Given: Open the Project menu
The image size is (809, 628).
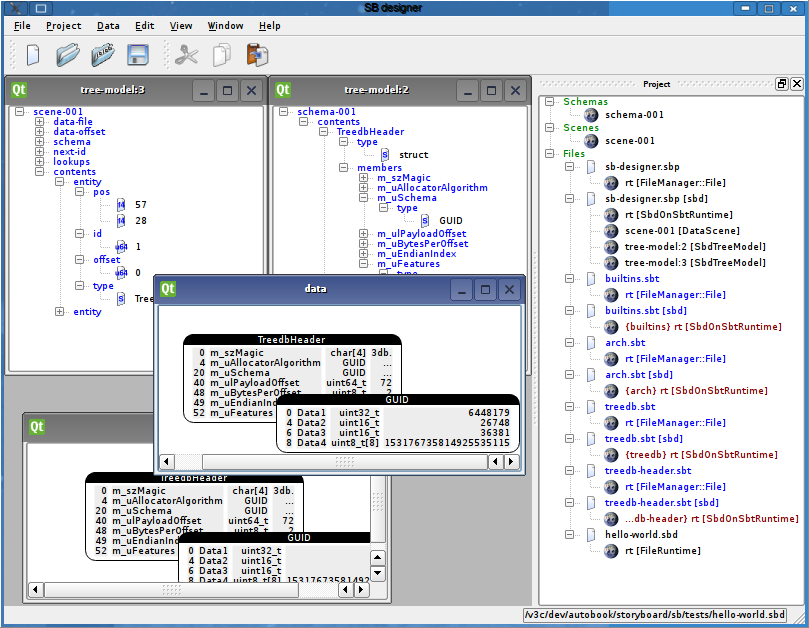Looking at the screenshot, I should point(63,26).
